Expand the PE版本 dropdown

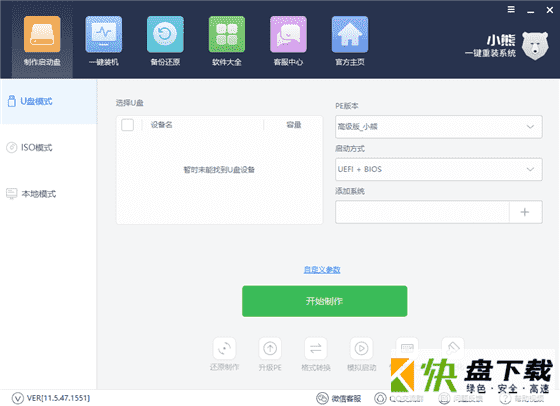[x=439, y=127]
